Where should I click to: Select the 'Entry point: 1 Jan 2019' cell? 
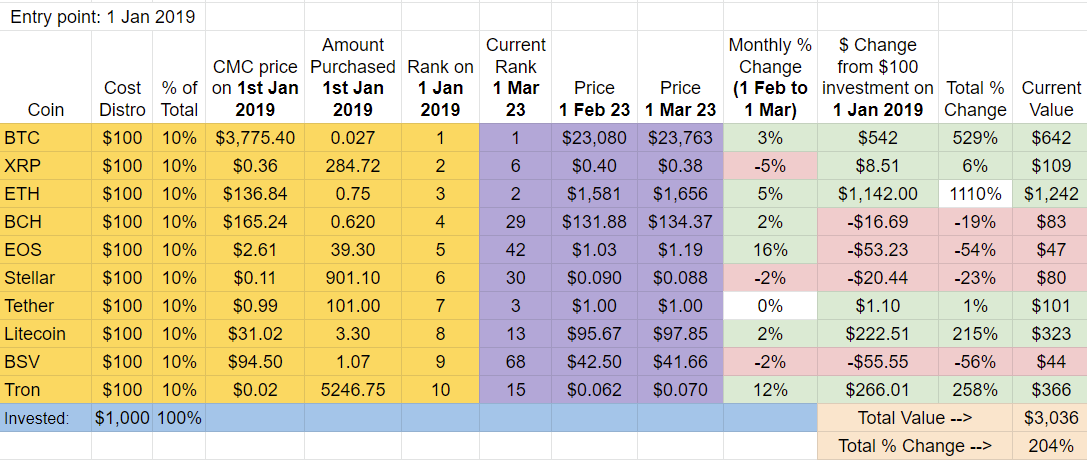click(x=103, y=17)
